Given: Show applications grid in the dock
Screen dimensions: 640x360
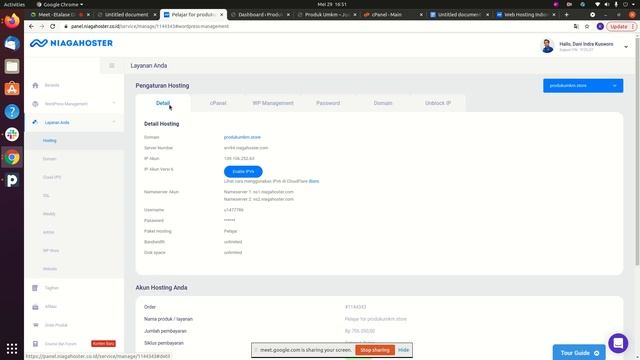Looking at the screenshot, I should click(12, 348).
